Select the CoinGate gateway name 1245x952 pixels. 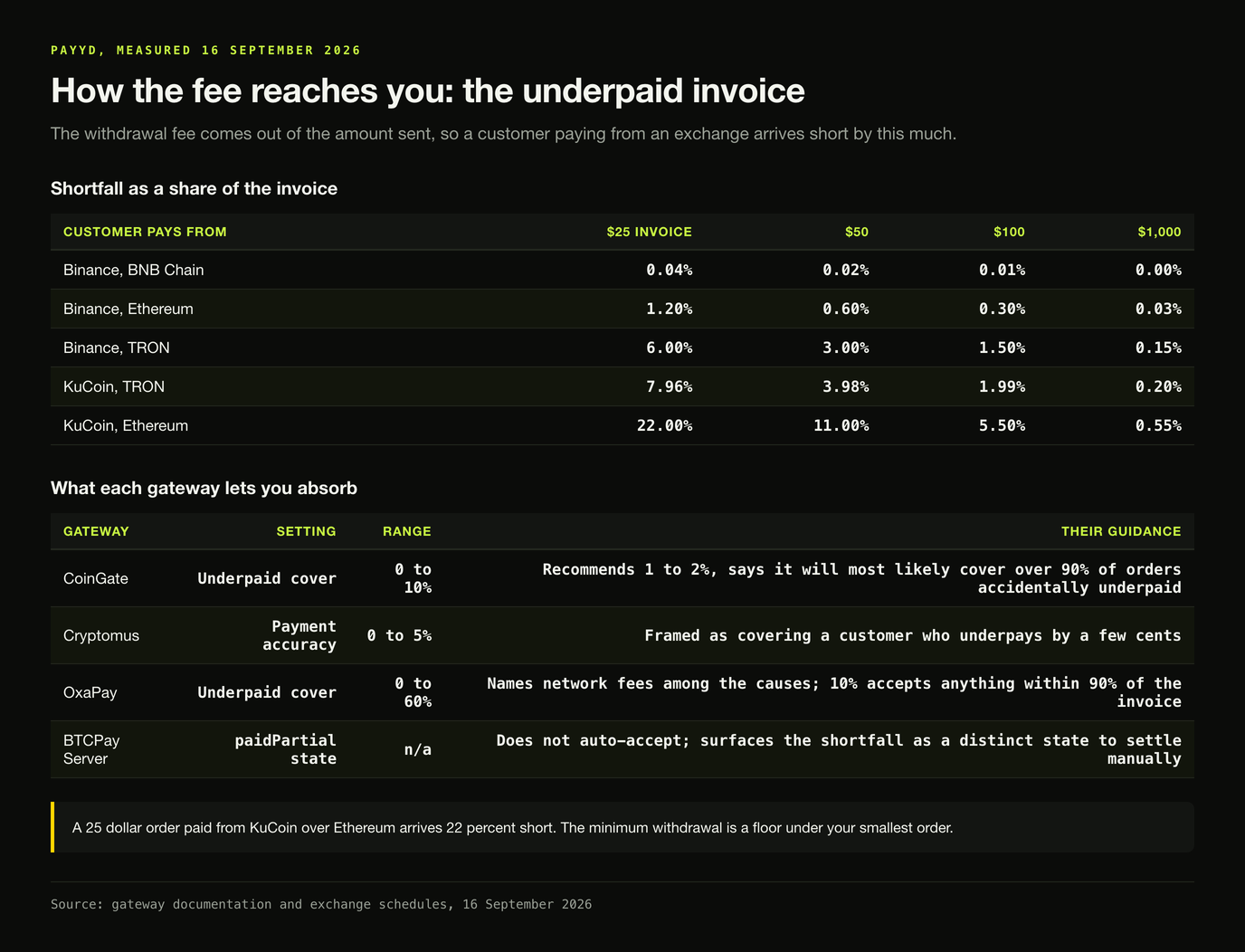pyautogui.click(x=96, y=578)
